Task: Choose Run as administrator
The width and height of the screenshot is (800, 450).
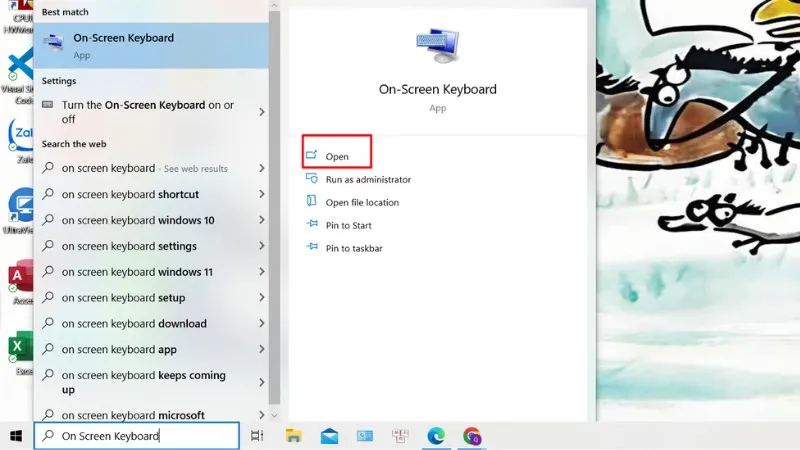Action: (x=368, y=180)
